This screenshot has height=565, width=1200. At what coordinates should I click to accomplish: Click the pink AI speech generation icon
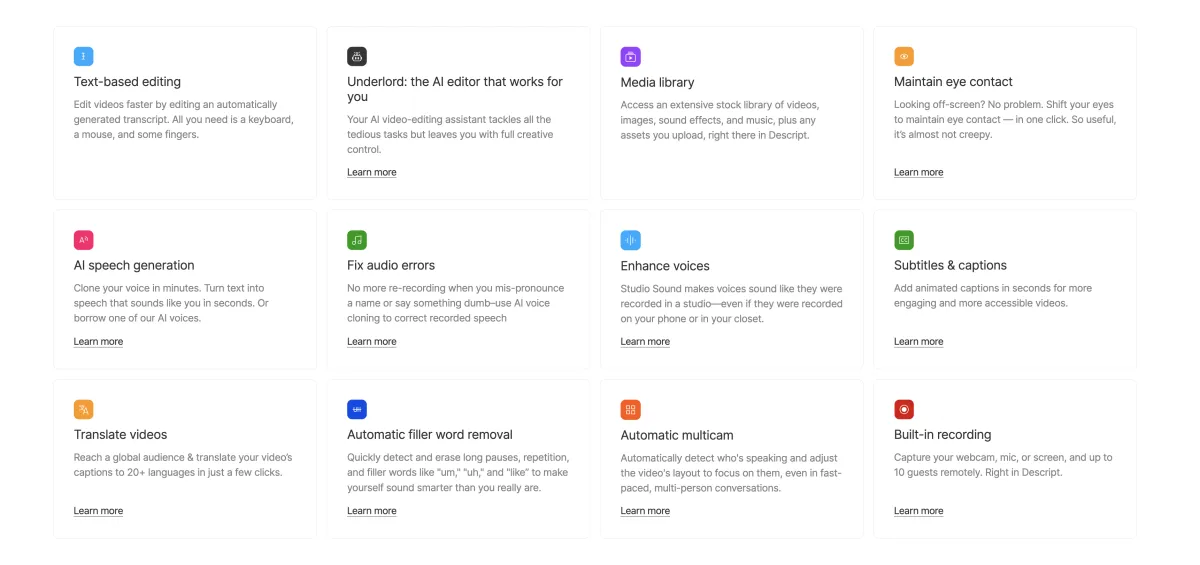[83, 240]
